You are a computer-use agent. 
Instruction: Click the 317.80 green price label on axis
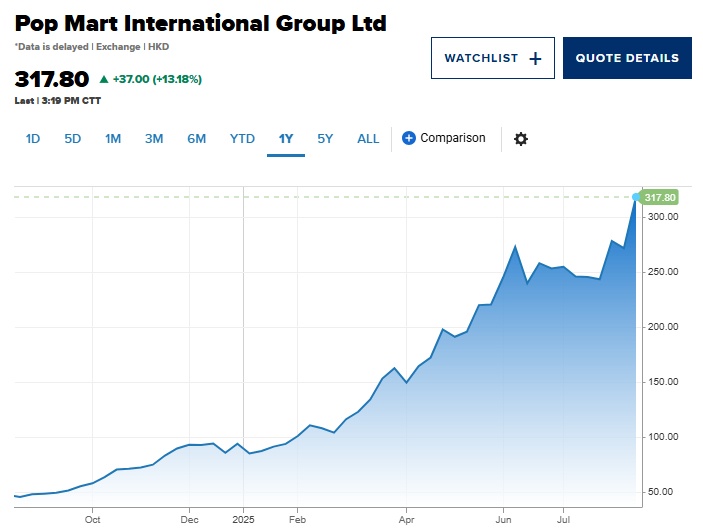pyautogui.click(x=660, y=198)
